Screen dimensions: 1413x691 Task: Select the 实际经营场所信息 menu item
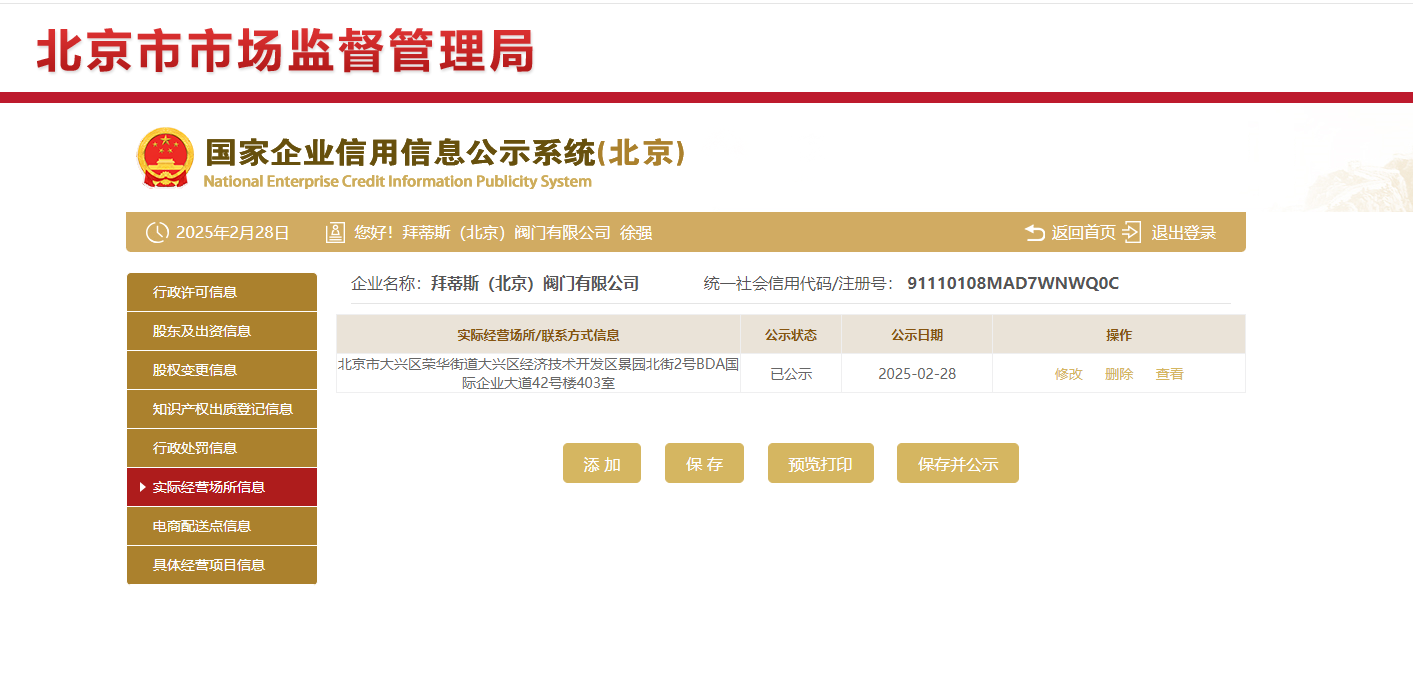(222, 487)
